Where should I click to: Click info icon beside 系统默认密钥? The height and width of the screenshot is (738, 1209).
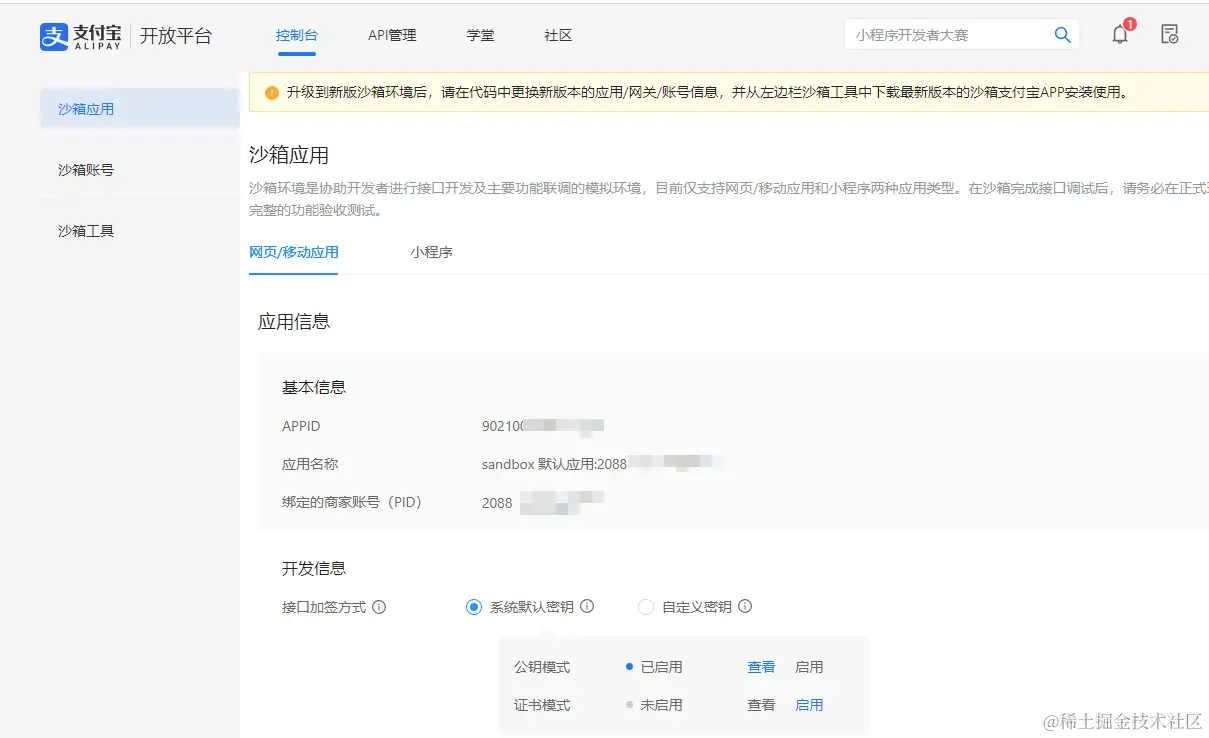587,607
